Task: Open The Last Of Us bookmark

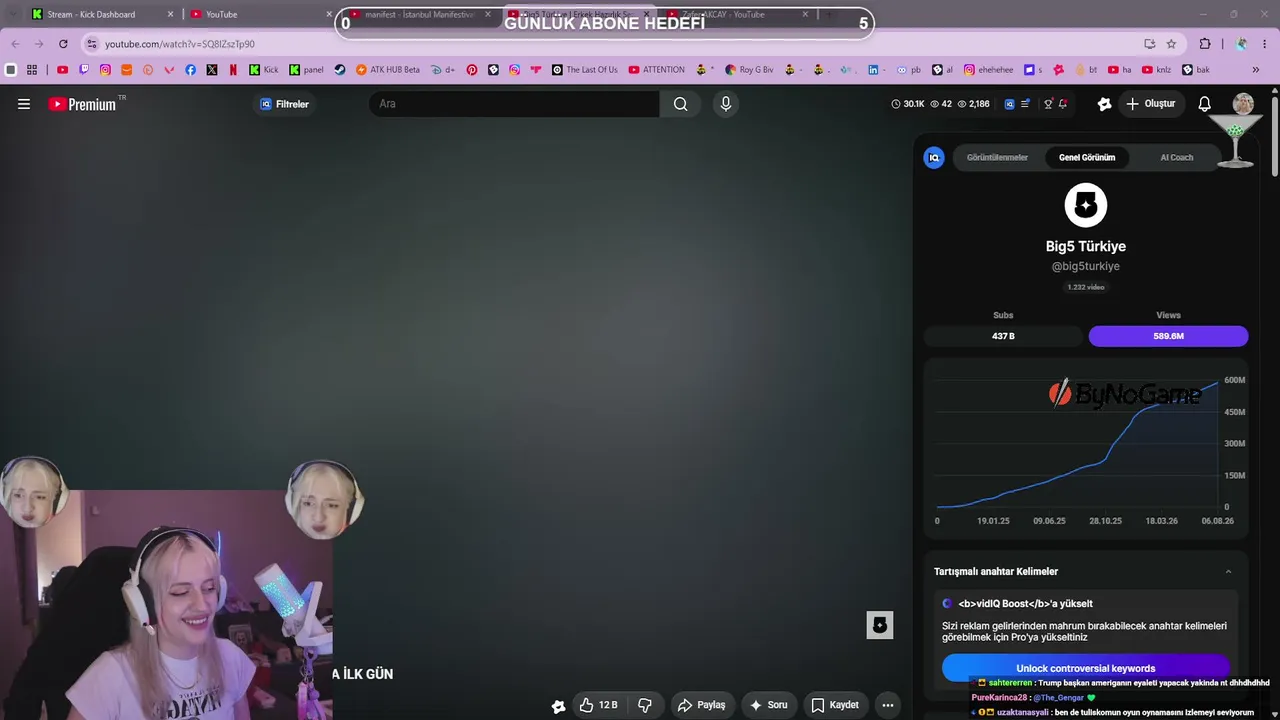Action: 585,70
